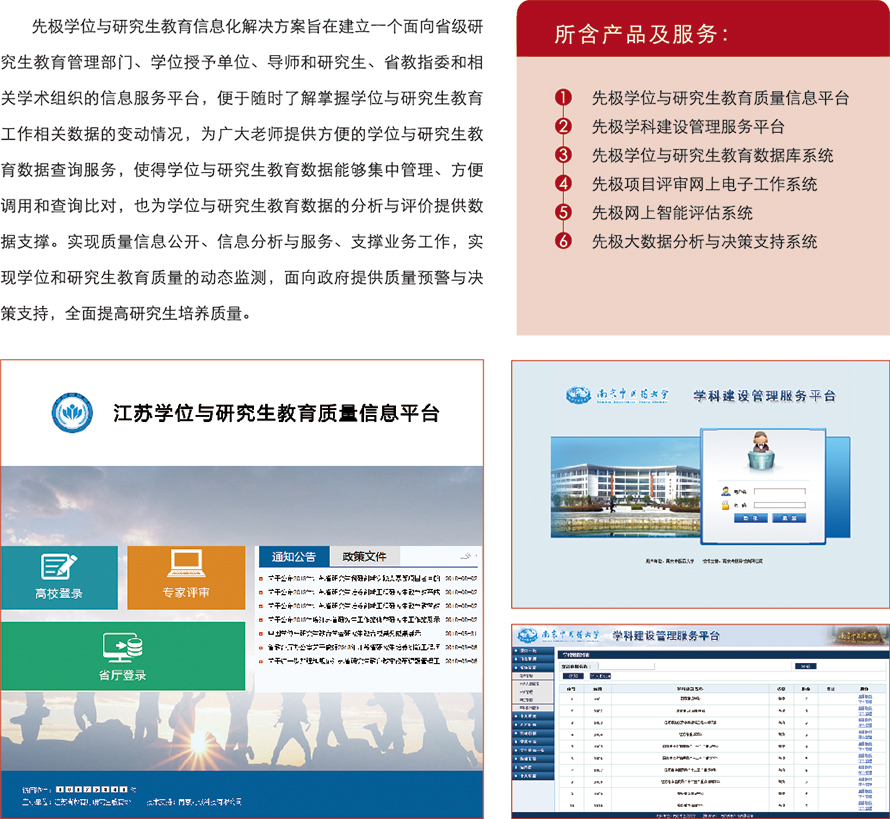Click the campus building photo on login page
The height and width of the screenshot is (819, 890).
[625, 488]
